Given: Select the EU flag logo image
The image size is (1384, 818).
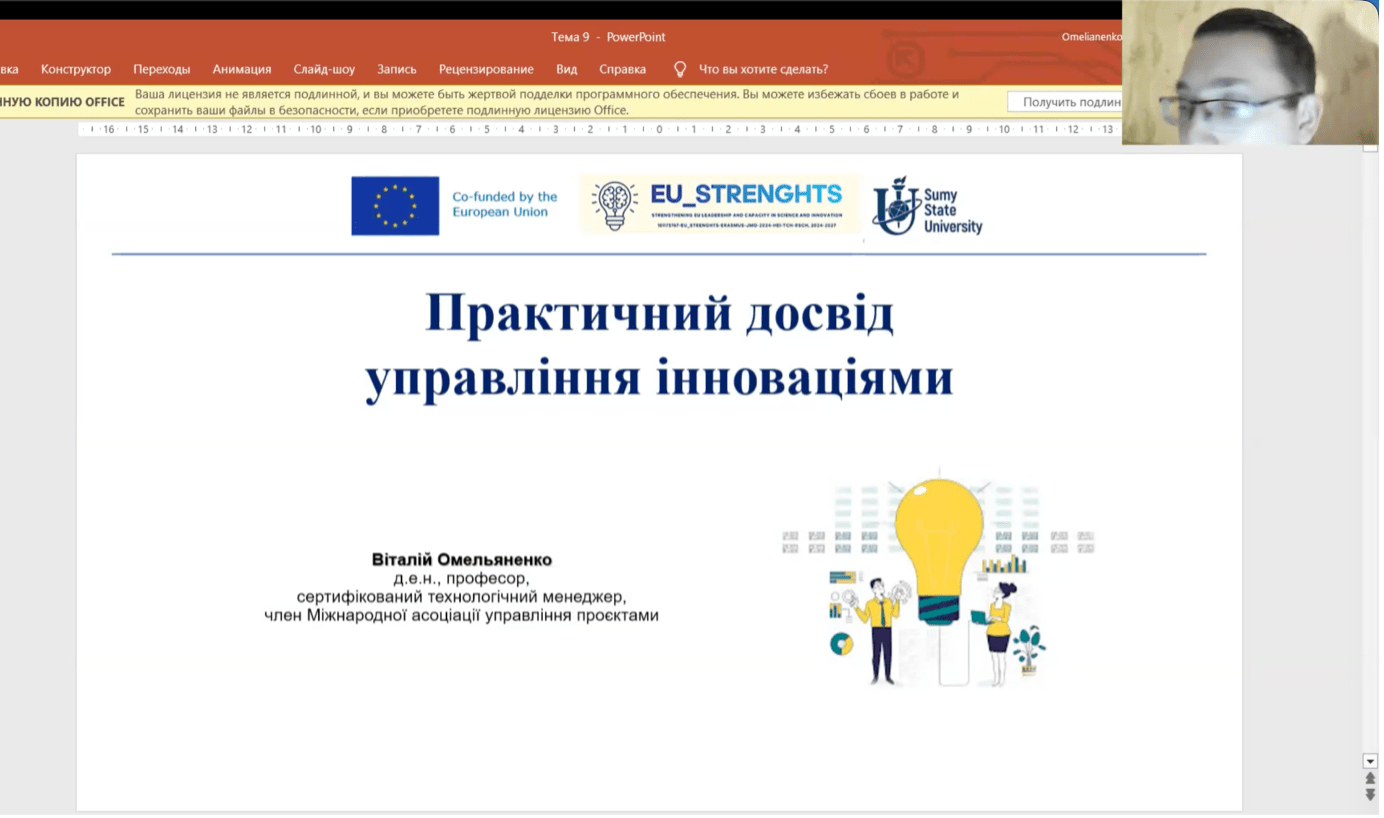Looking at the screenshot, I should 395,205.
